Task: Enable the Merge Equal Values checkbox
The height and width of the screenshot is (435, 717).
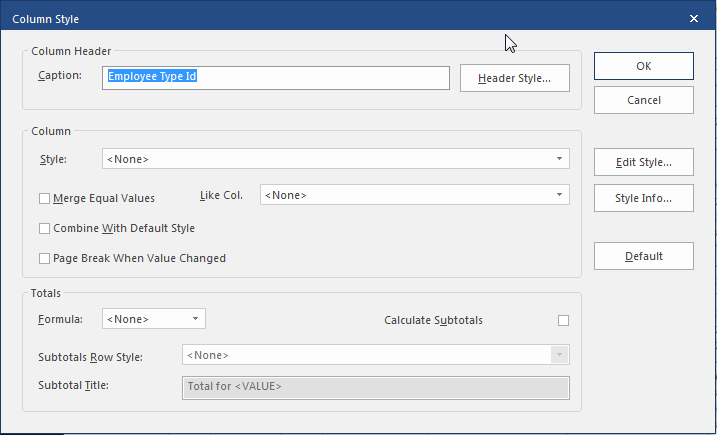Action: [44, 198]
